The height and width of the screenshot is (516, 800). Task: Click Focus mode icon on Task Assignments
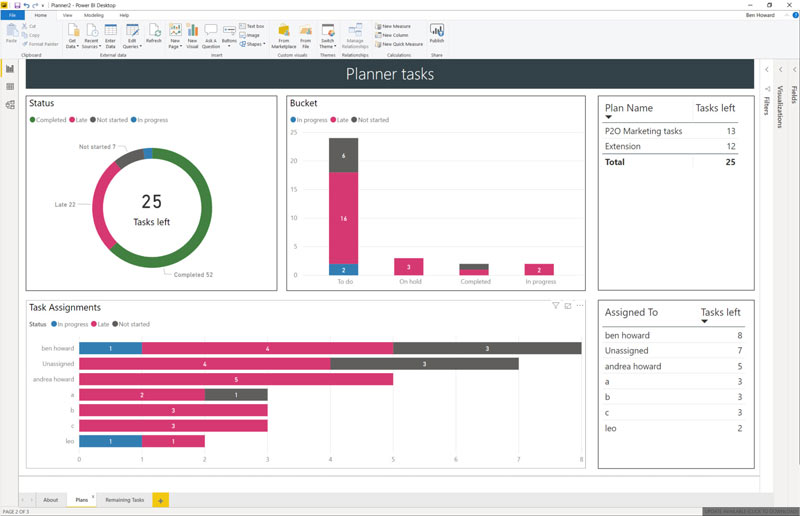coord(568,306)
